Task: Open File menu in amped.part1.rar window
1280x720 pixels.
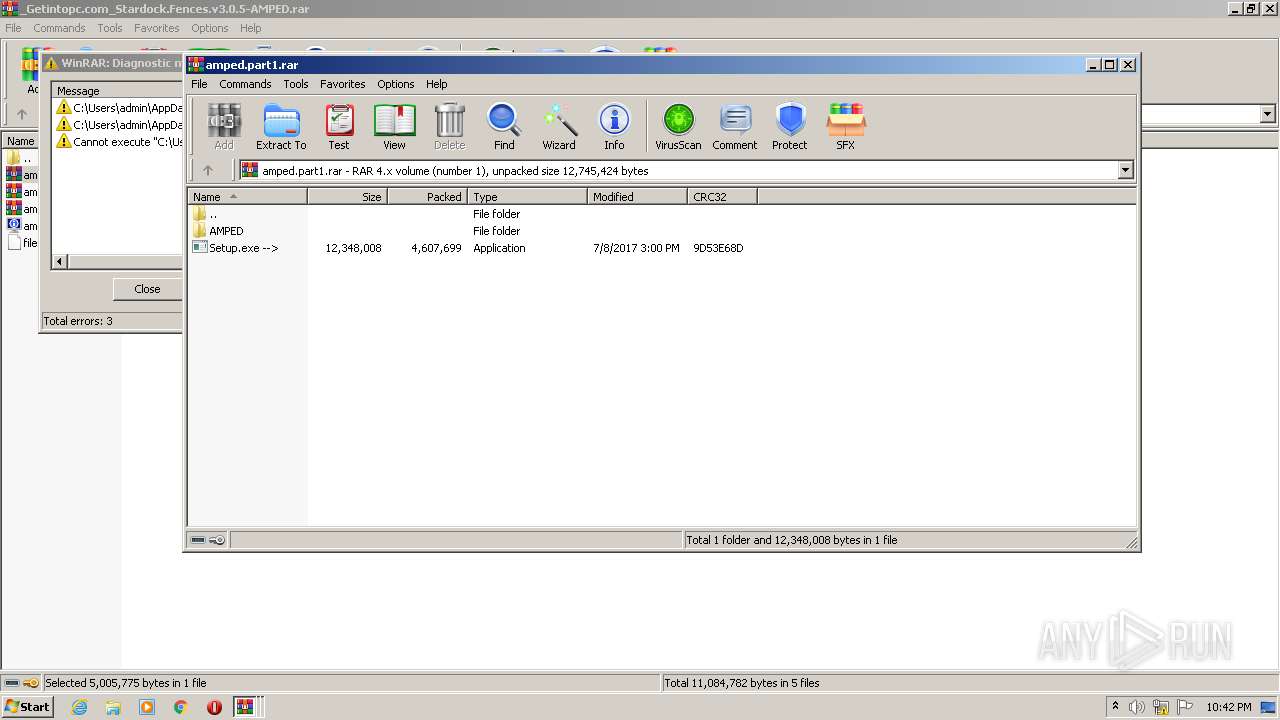Action: point(199,84)
